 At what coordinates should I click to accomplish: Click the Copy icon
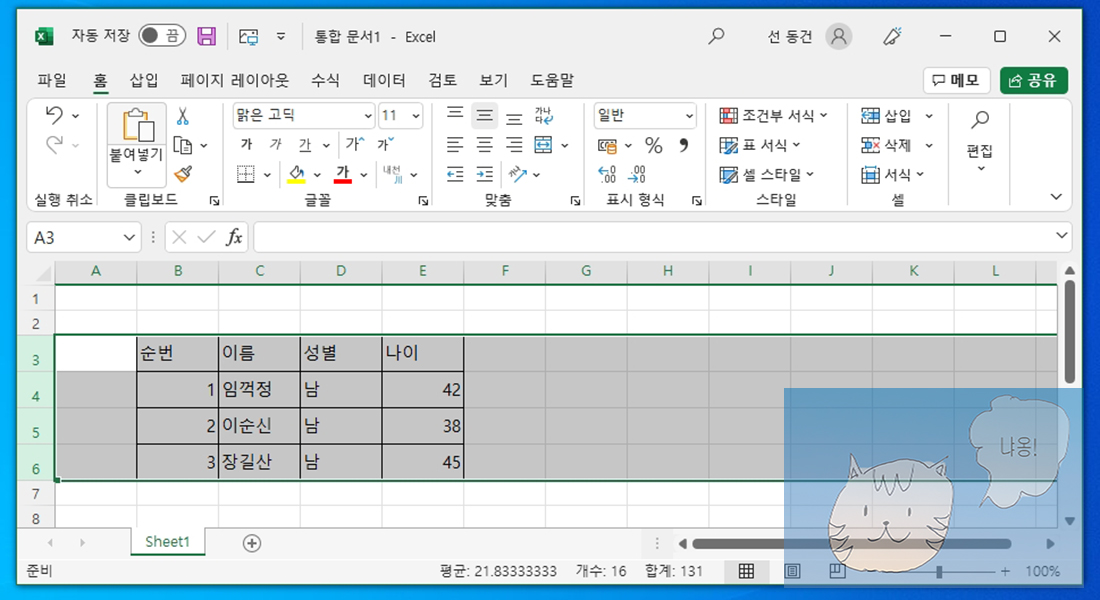[182, 145]
